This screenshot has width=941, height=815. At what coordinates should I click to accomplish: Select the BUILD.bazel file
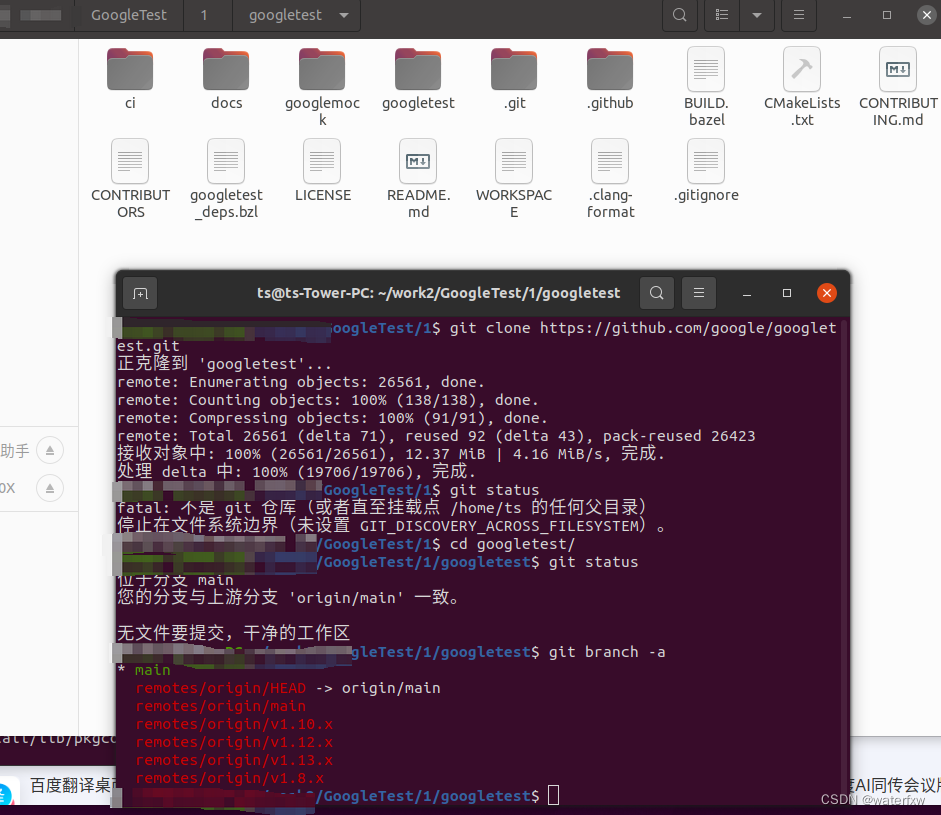706,88
